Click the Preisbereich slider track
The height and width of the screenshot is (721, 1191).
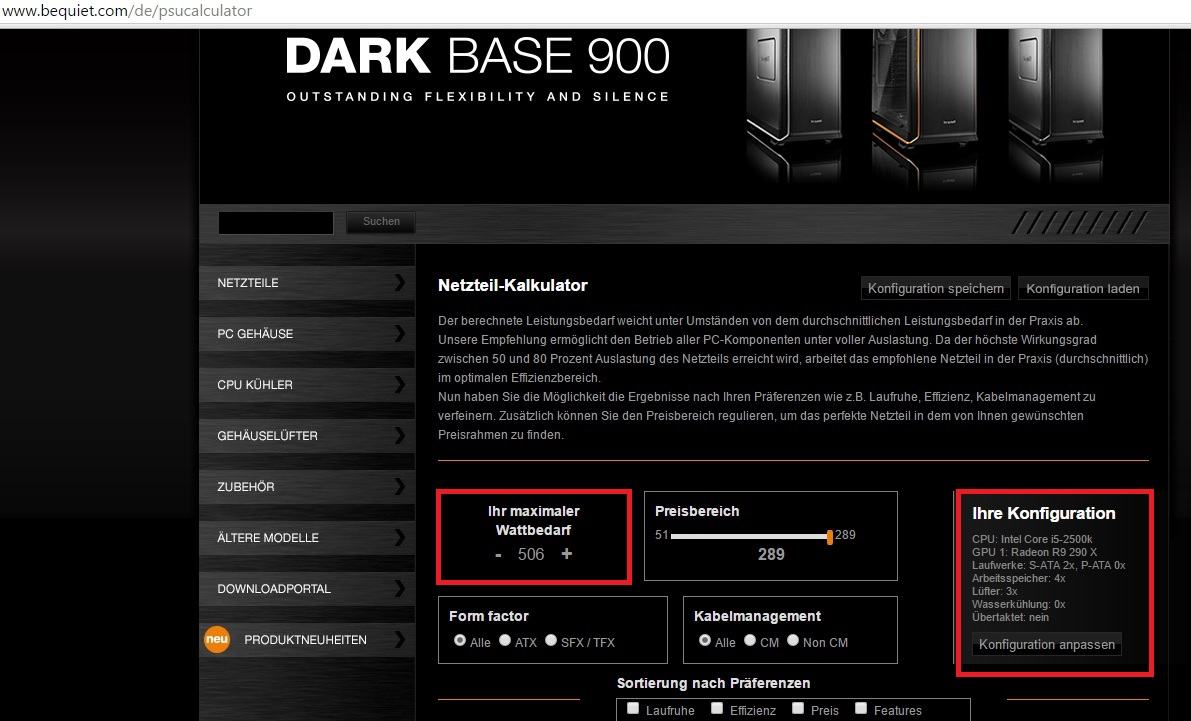(x=749, y=536)
